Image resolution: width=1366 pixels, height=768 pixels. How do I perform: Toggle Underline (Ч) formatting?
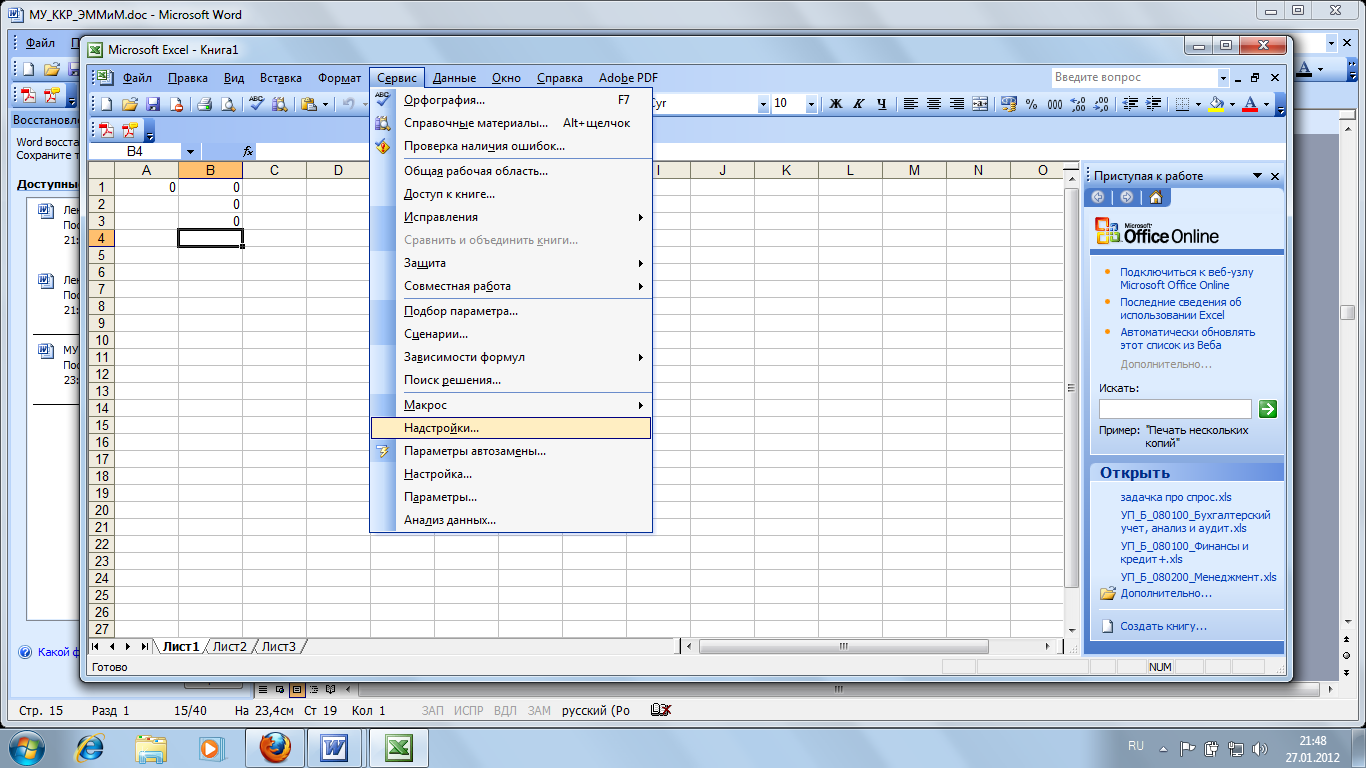tap(881, 104)
